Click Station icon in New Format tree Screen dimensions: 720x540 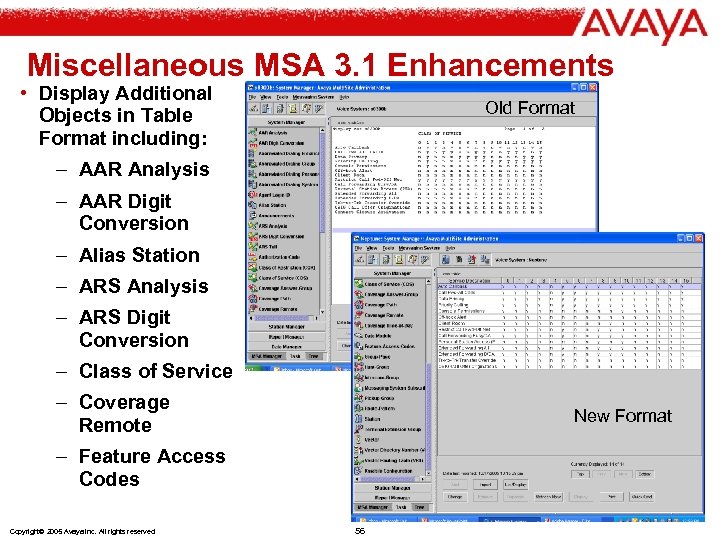coord(359,419)
